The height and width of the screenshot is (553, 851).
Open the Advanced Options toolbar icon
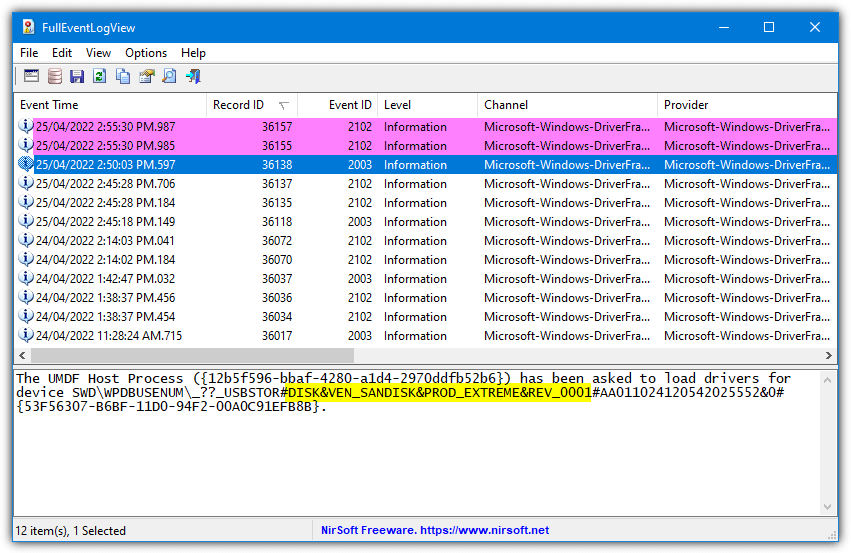[31, 76]
